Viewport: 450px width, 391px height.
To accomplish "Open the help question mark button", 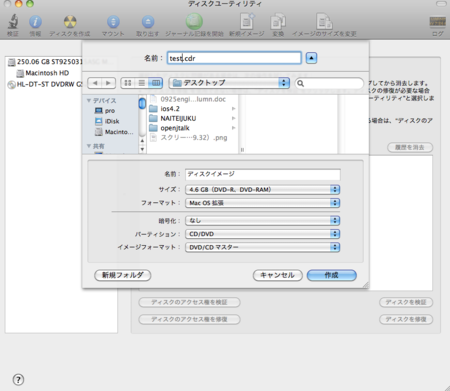I will coord(18,379).
